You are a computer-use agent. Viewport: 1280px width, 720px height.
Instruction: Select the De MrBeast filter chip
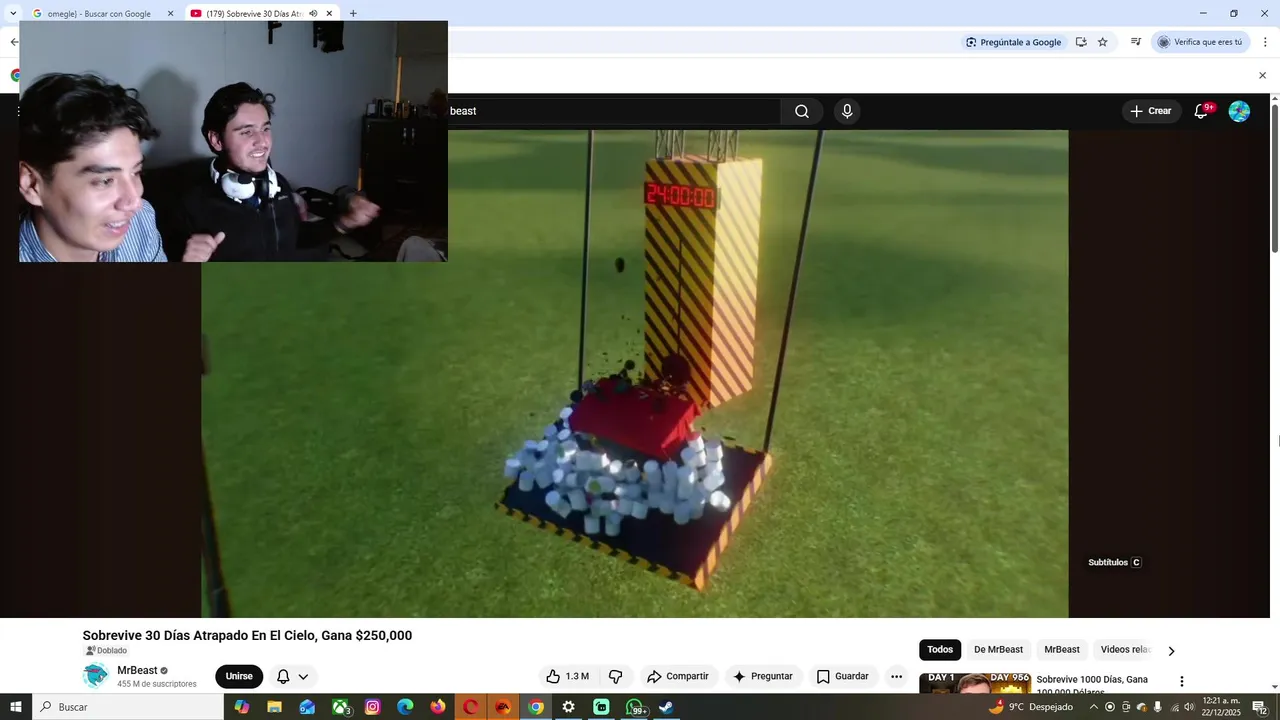coord(998,649)
